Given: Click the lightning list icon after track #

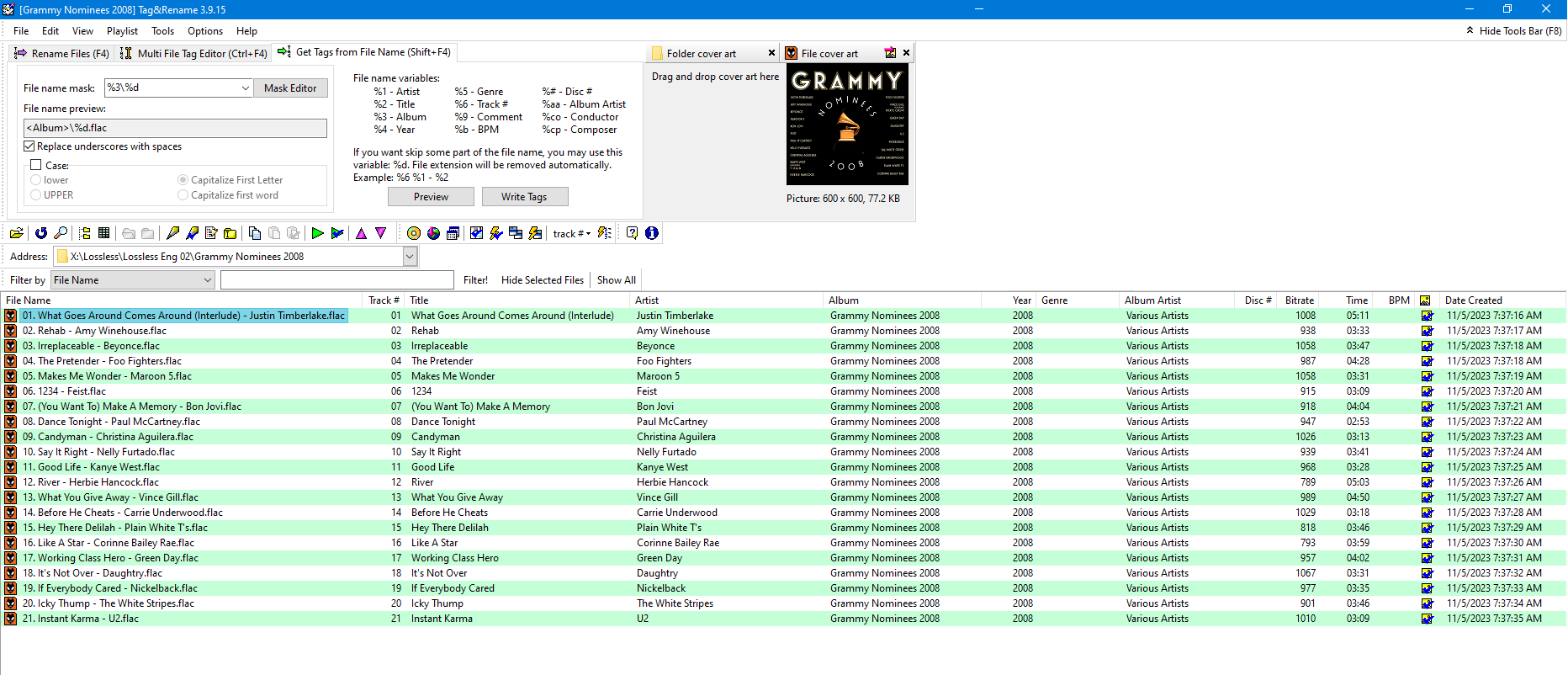Looking at the screenshot, I should pyautogui.click(x=605, y=233).
